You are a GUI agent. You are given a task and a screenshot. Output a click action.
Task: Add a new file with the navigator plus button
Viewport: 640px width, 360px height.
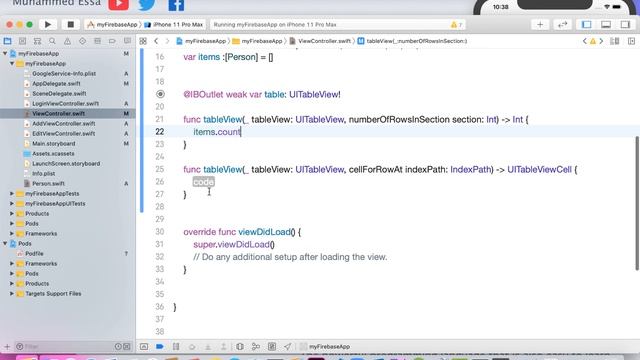point(7,347)
